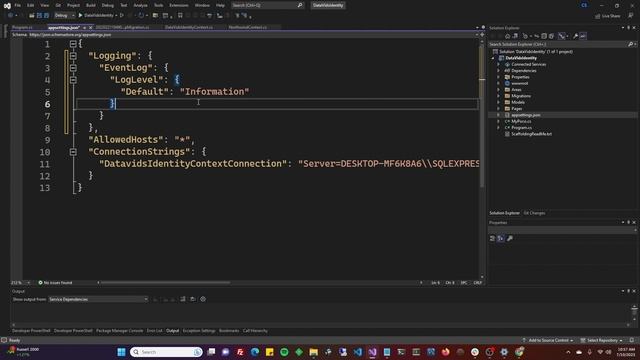640x360 pixels.
Task: Collapse the root JSON object on line 1
Action: point(73,44)
